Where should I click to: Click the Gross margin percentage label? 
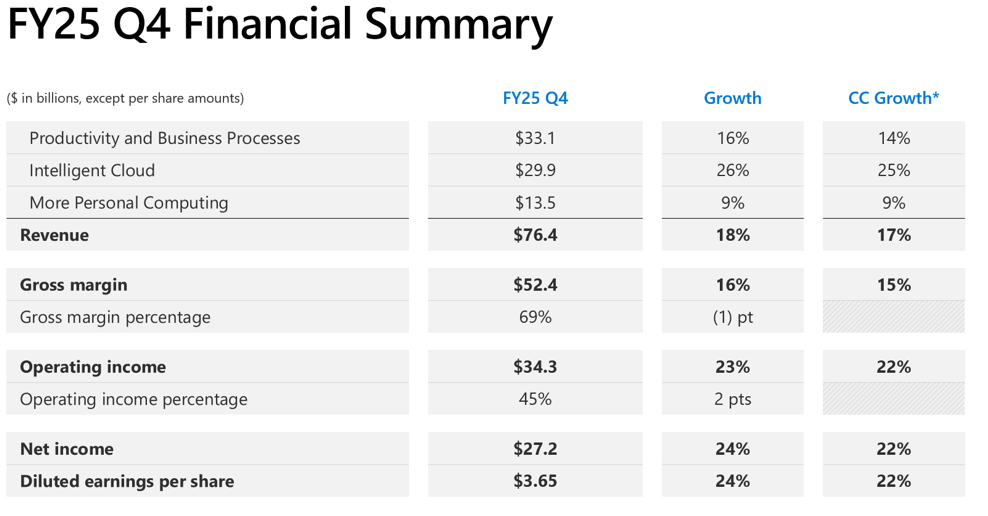click(115, 317)
